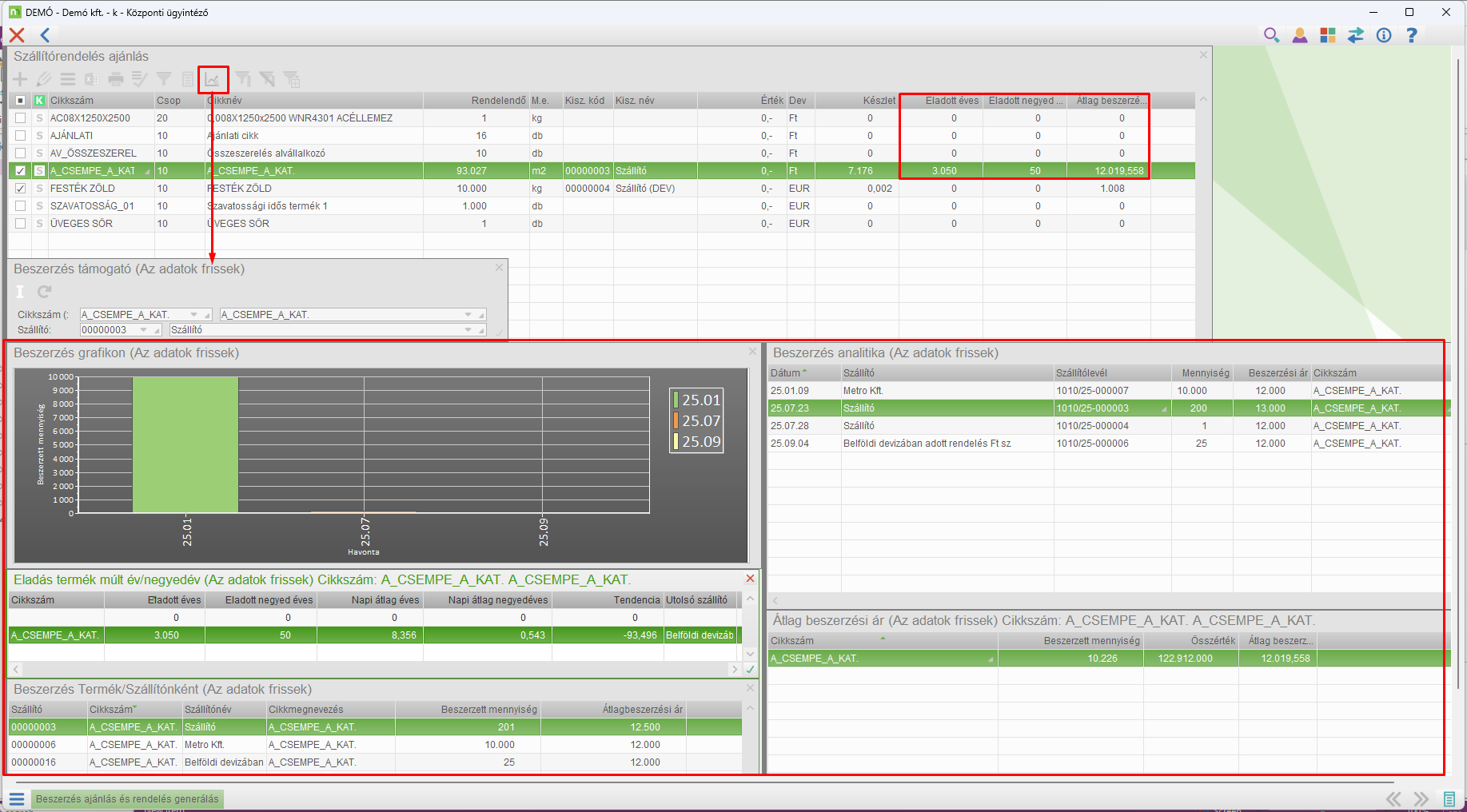Toggle the select-all checkbox in table header
Viewport: 1467px width, 812px height.
pos(21,101)
